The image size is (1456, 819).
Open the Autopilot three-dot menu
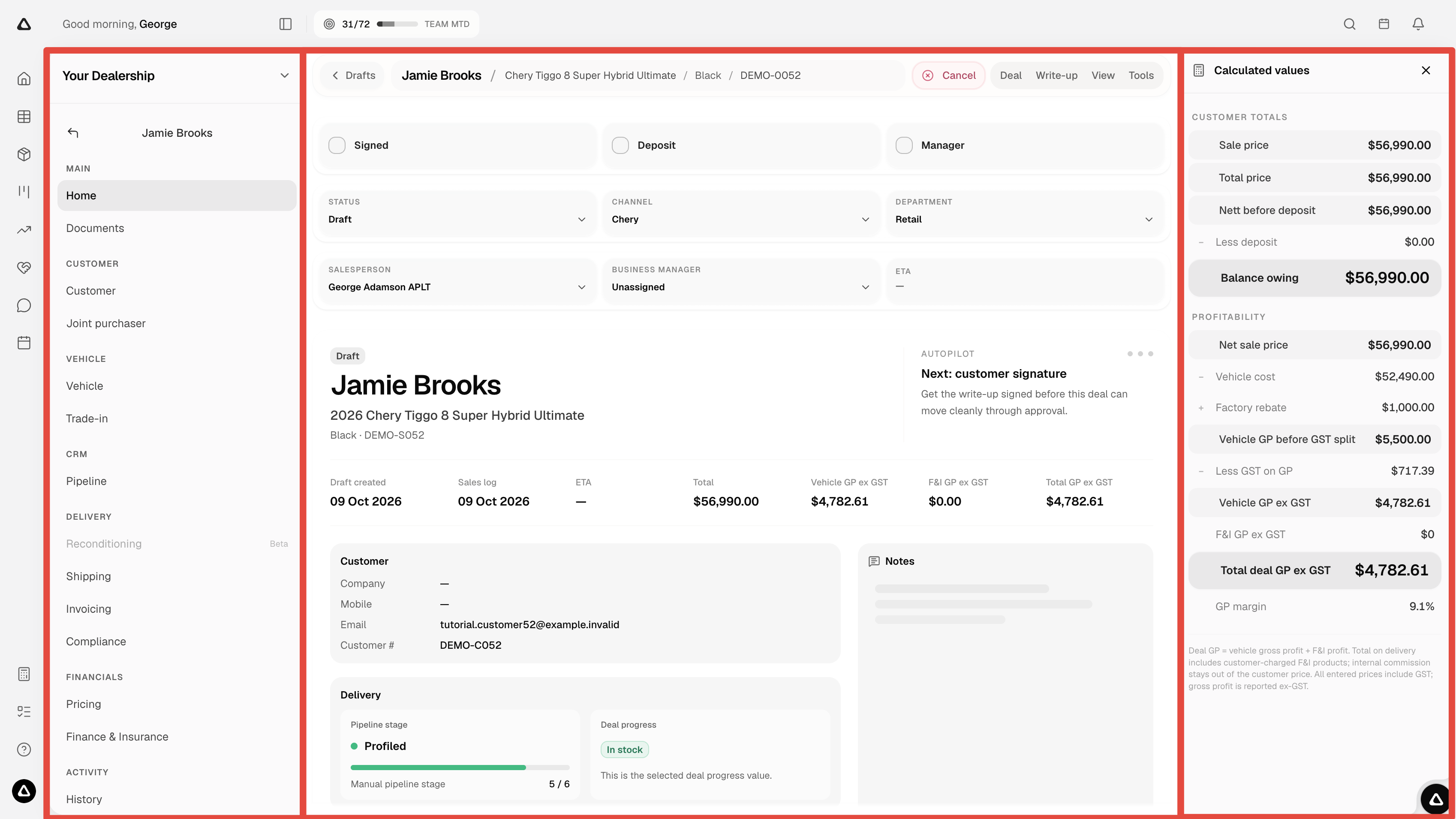[x=1140, y=354]
